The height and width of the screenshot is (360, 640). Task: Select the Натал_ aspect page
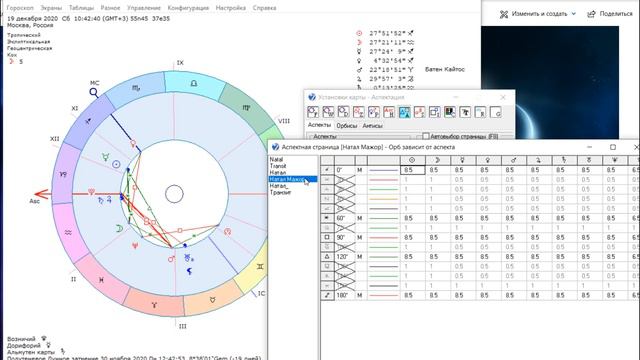(278, 186)
